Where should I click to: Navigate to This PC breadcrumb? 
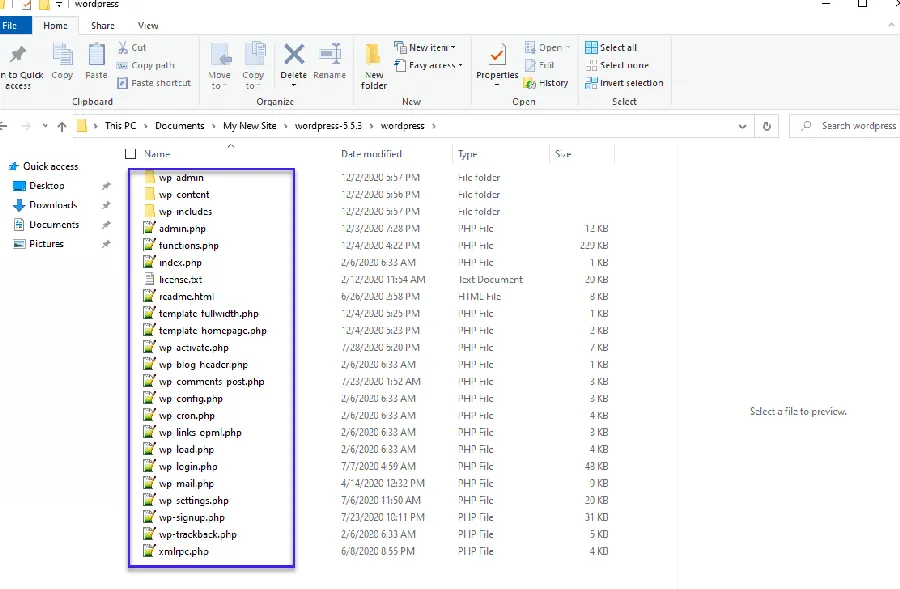(121, 126)
